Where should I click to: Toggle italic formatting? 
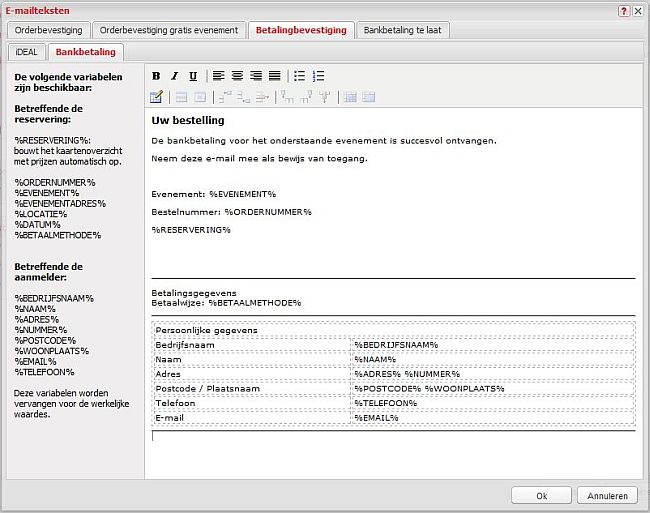pyautogui.click(x=175, y=76)
